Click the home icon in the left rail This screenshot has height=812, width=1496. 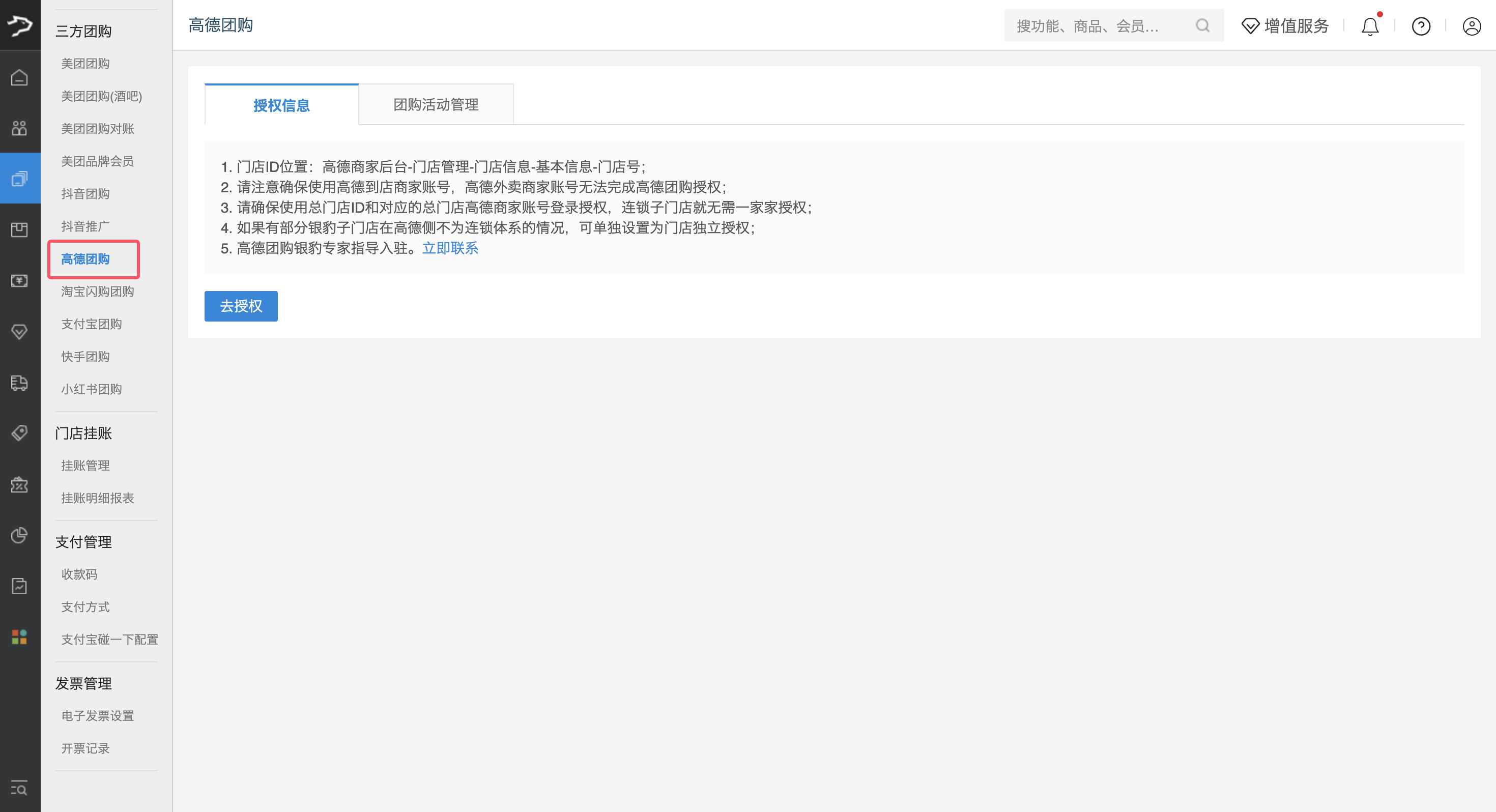pos(20,77)
